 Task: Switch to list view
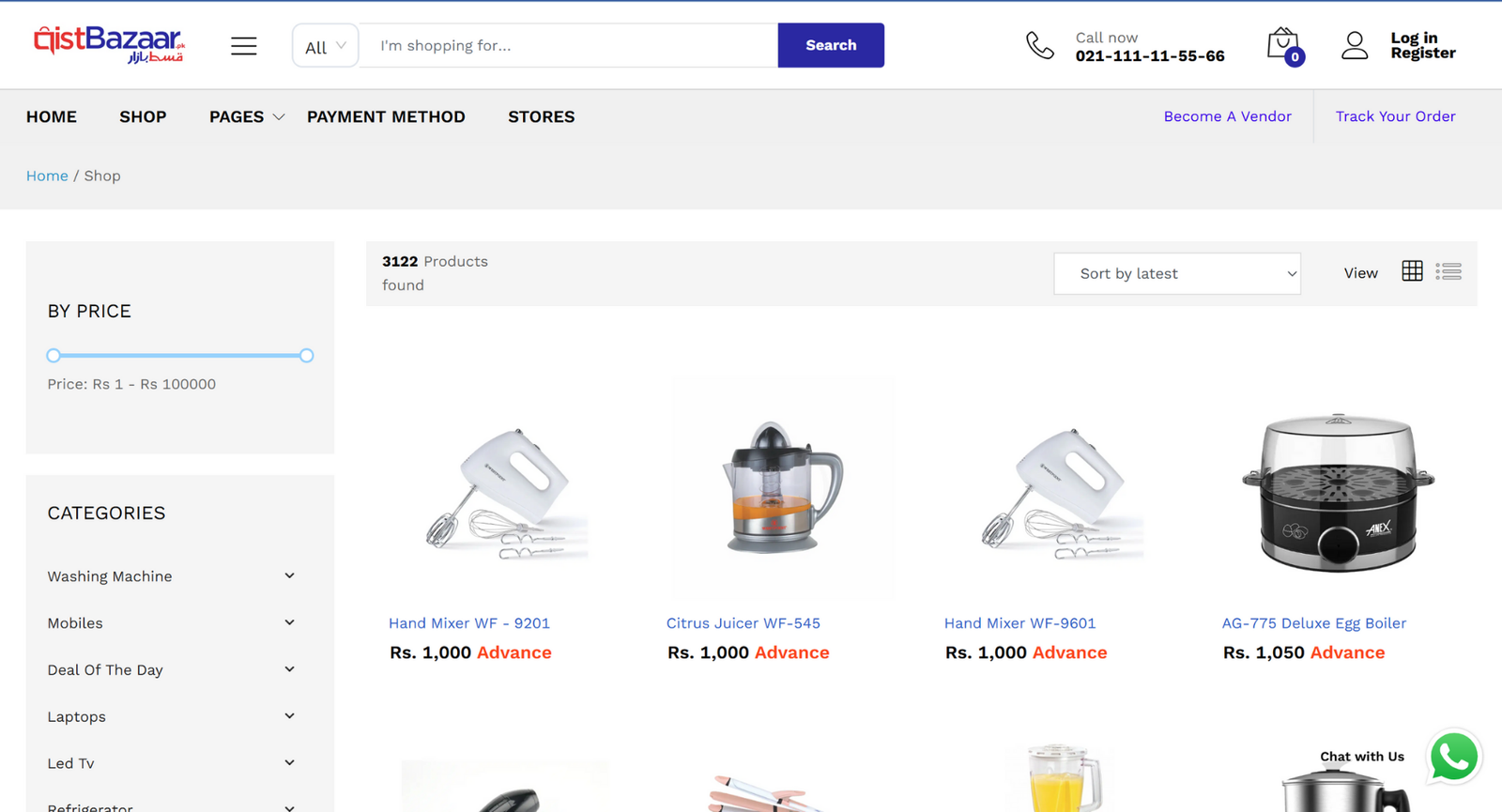pos(1448,271)
